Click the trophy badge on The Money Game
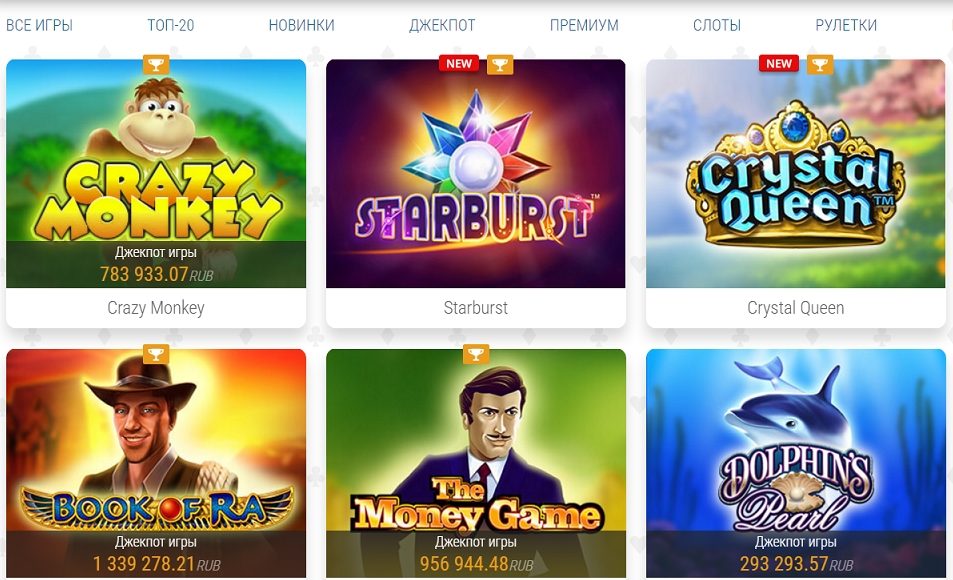 point(476,354)
